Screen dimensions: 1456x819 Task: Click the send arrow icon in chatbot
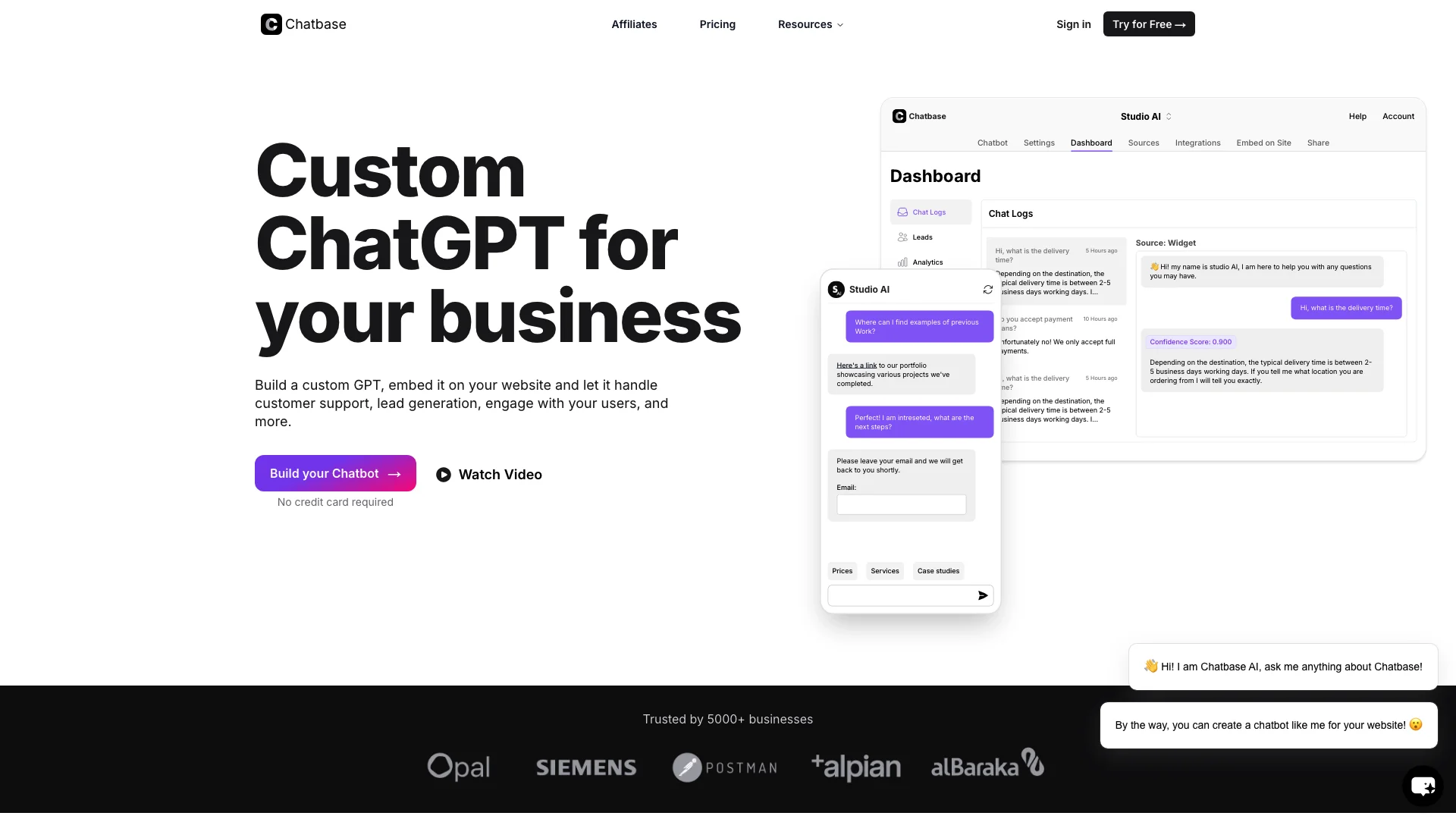(x=982, y=595)
